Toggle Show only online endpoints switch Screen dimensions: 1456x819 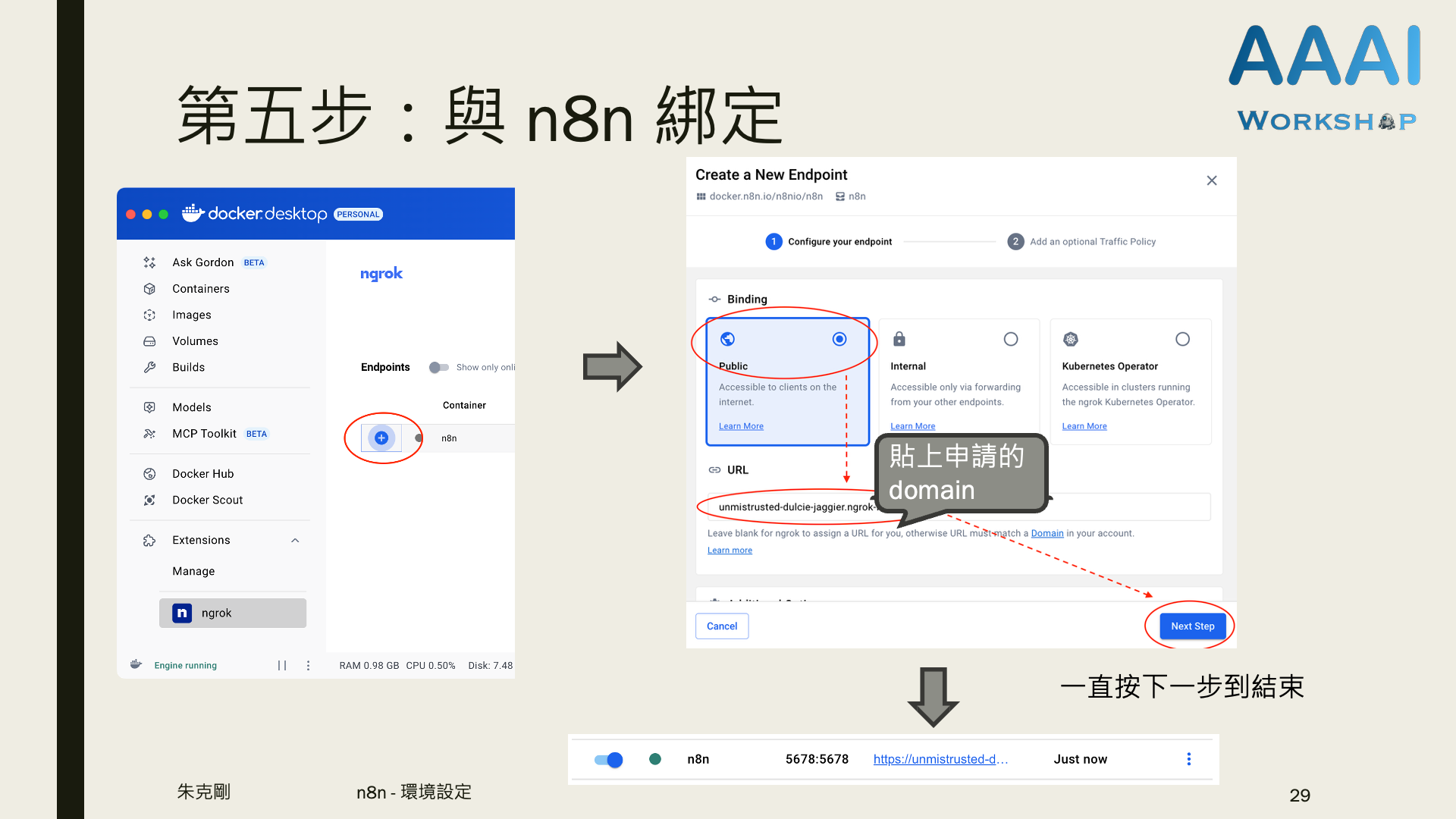[438, 367]
